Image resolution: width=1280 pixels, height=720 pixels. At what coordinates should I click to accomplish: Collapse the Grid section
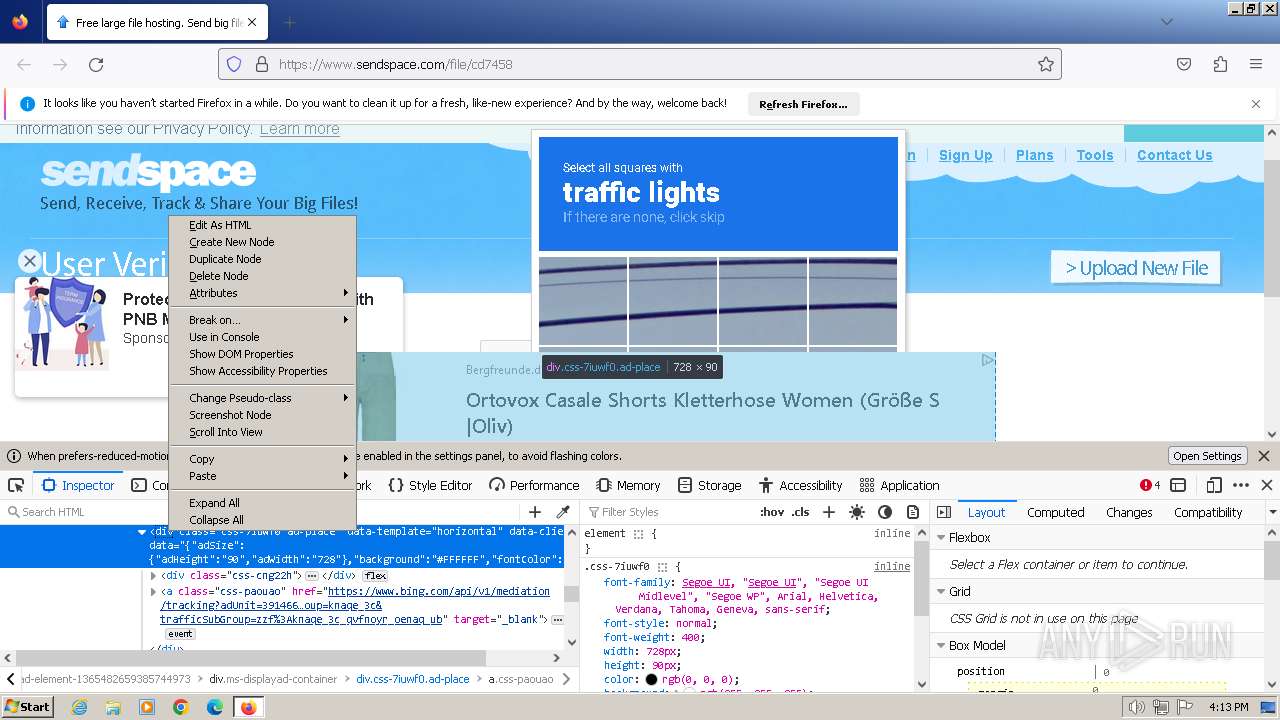940,591
